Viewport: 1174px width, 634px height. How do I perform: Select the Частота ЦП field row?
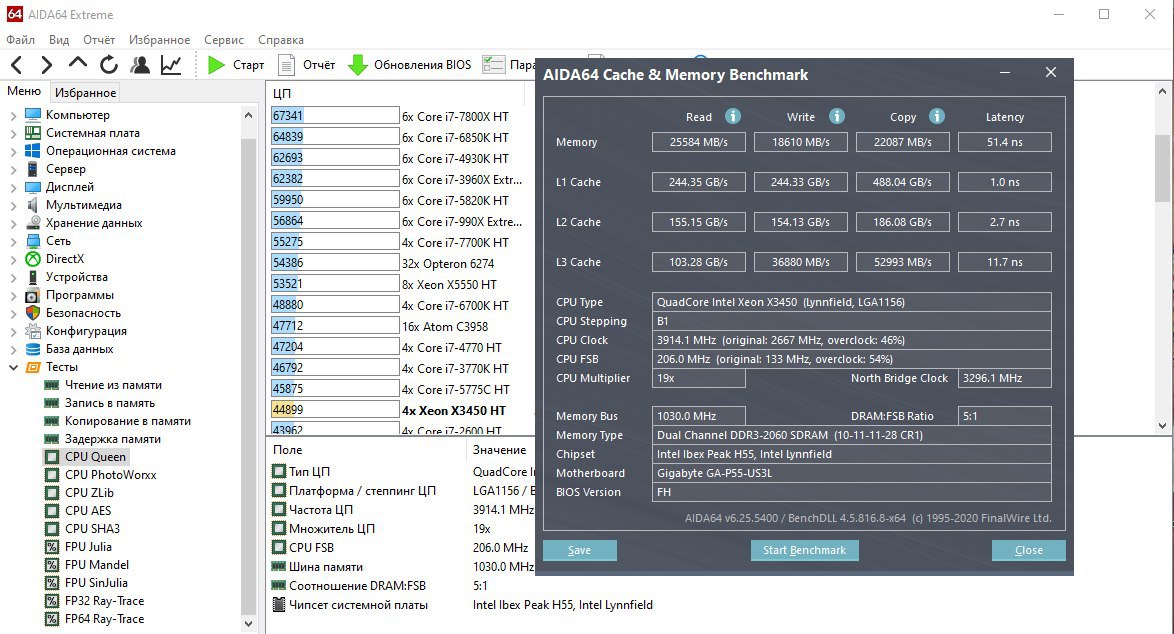(403, 510)
